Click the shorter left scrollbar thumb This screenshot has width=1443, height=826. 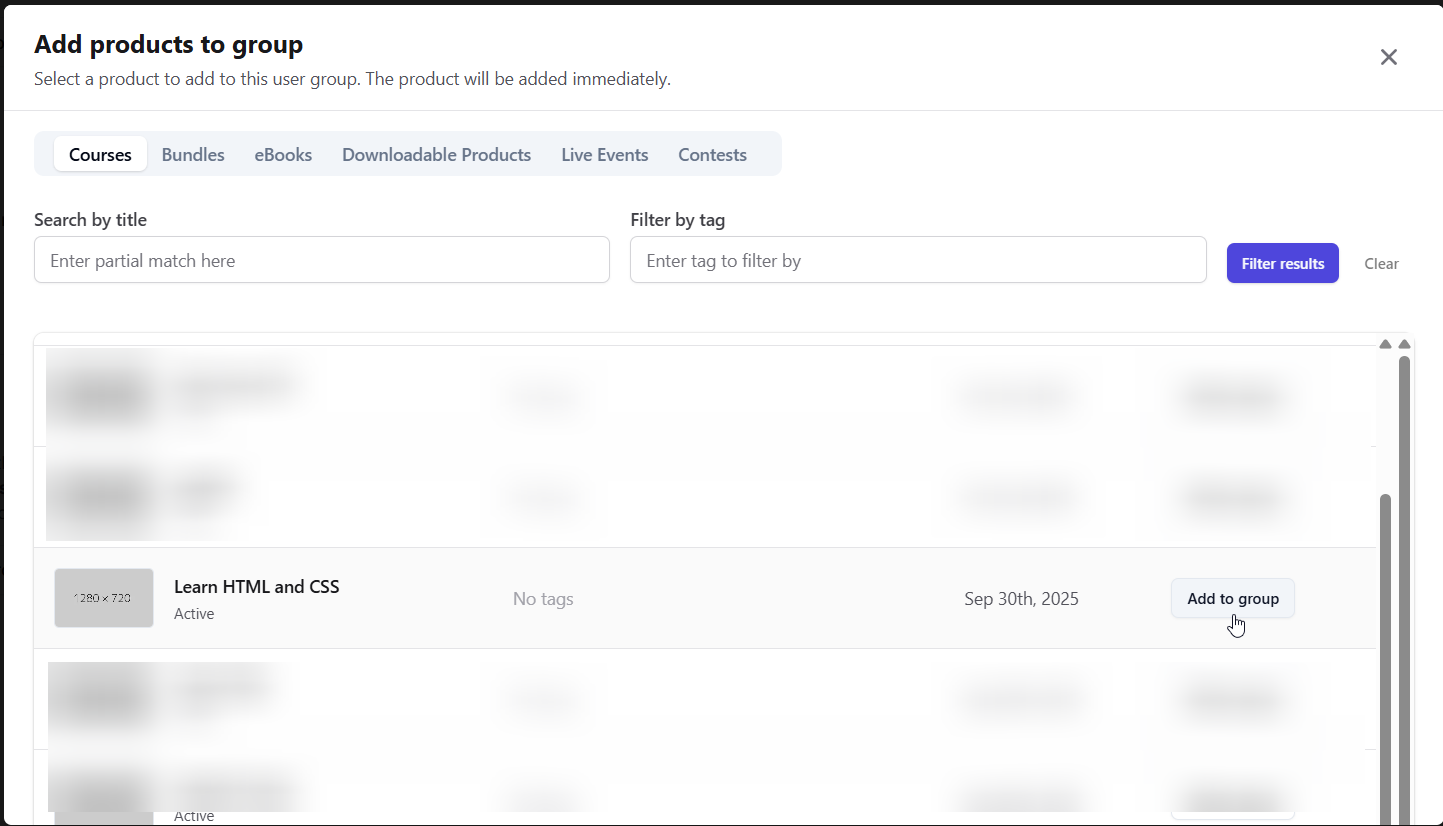coord(1385,650)
